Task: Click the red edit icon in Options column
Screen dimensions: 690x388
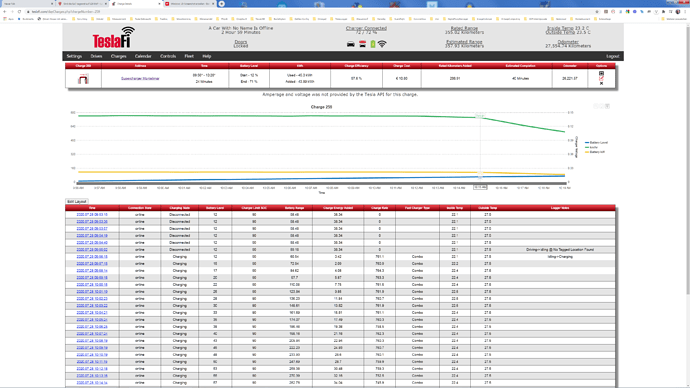Action: click(x=602, y=78)
